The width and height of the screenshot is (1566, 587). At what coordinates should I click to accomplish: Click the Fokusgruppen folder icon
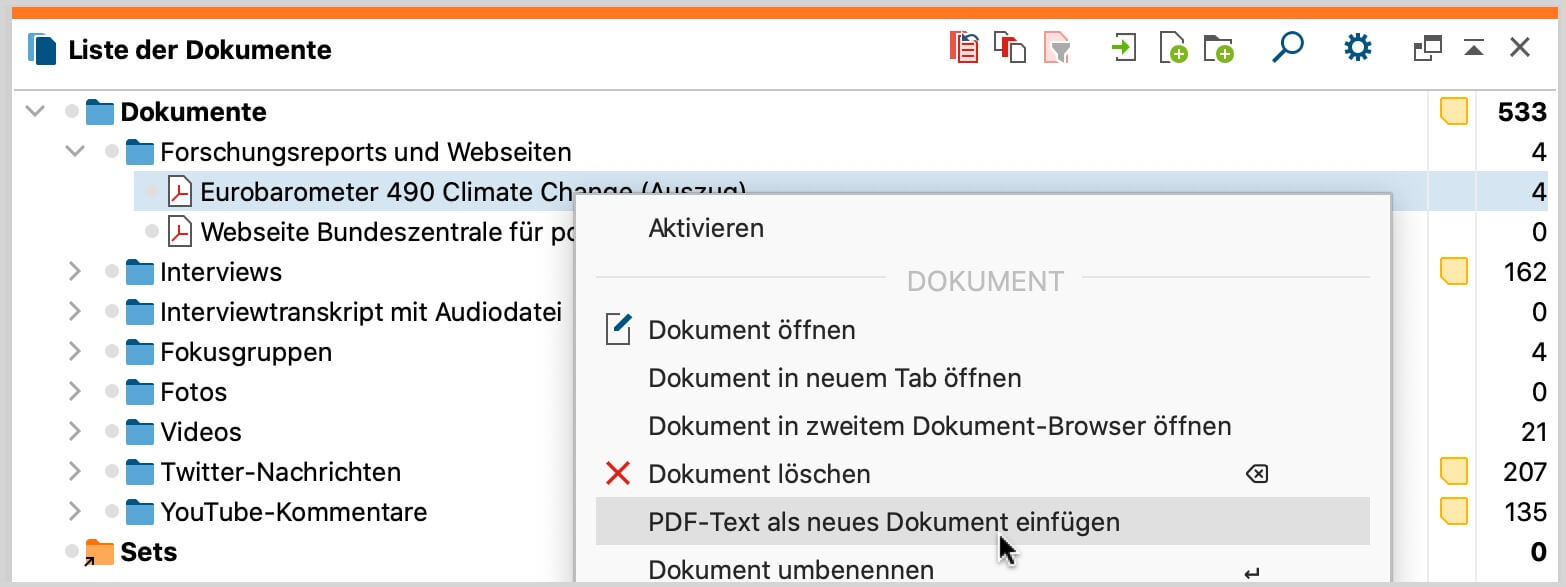pos(140,351)
